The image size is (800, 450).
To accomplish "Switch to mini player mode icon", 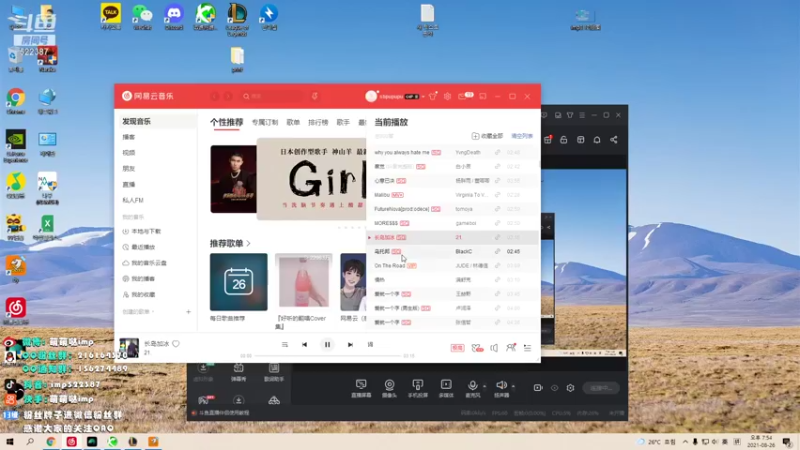I will [483, 96].
